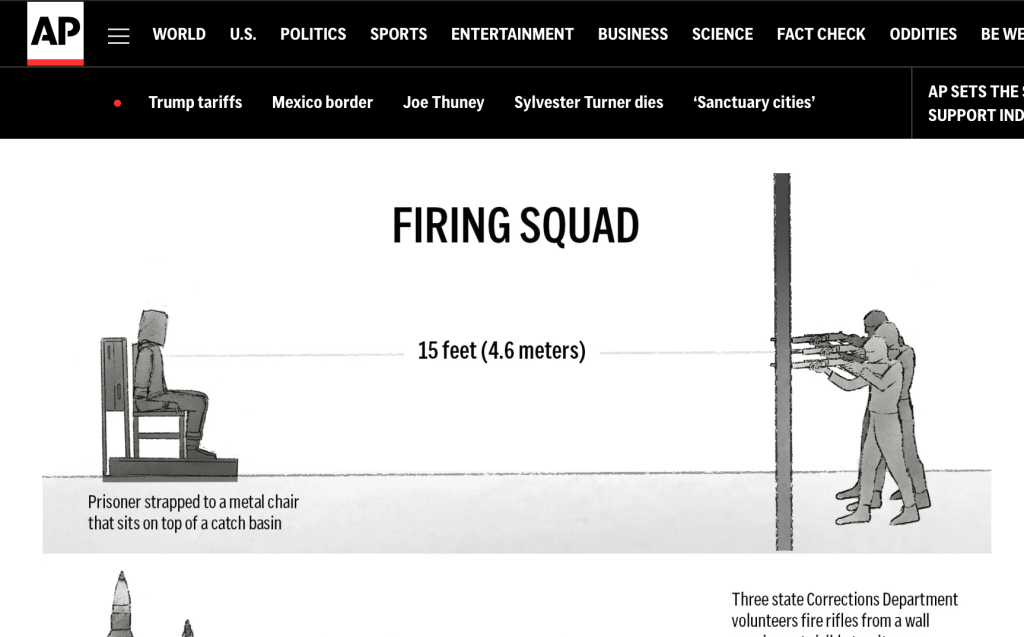Viewport: 1024px width, 637px height.
Task: Open the World section
Action: pos(179,34)
